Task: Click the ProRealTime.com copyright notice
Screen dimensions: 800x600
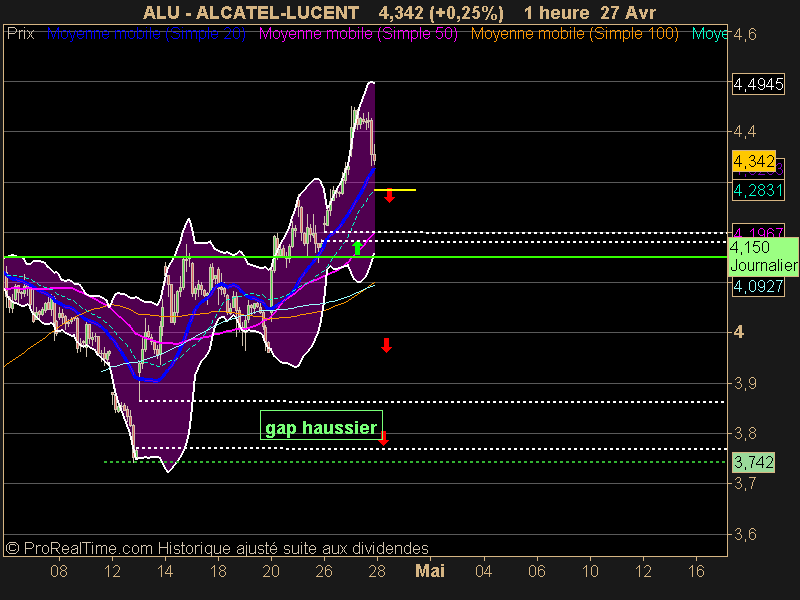Action: coord(217,548)
